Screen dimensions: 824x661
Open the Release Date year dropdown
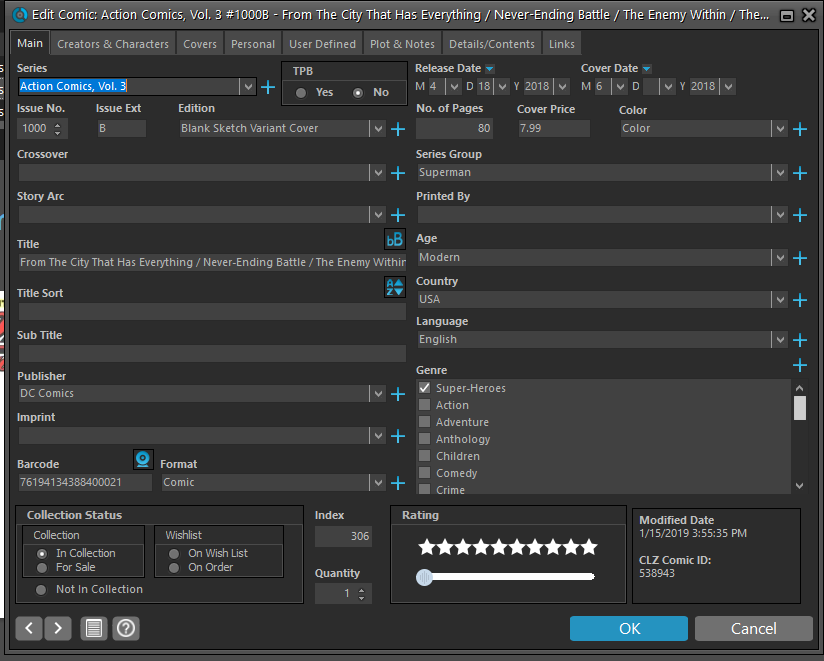tap(563, 87)
